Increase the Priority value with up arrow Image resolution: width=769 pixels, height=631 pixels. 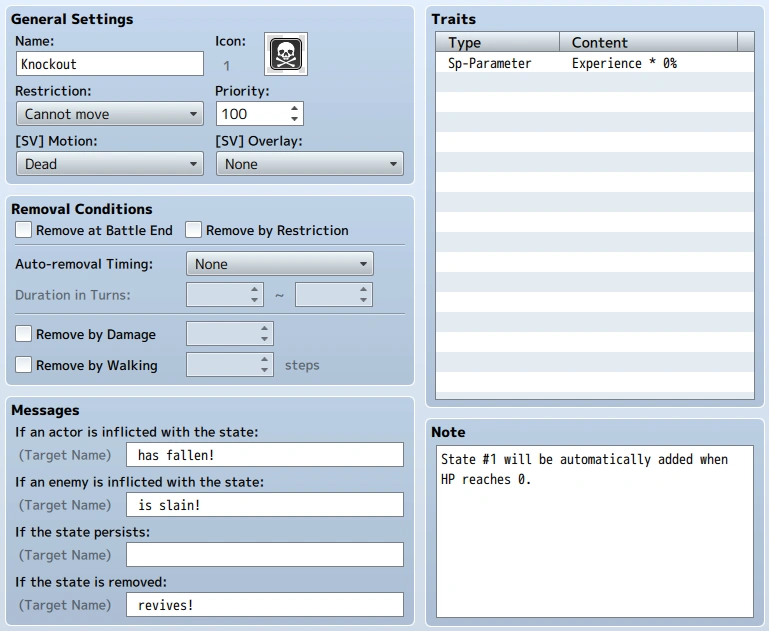point(294,108)
